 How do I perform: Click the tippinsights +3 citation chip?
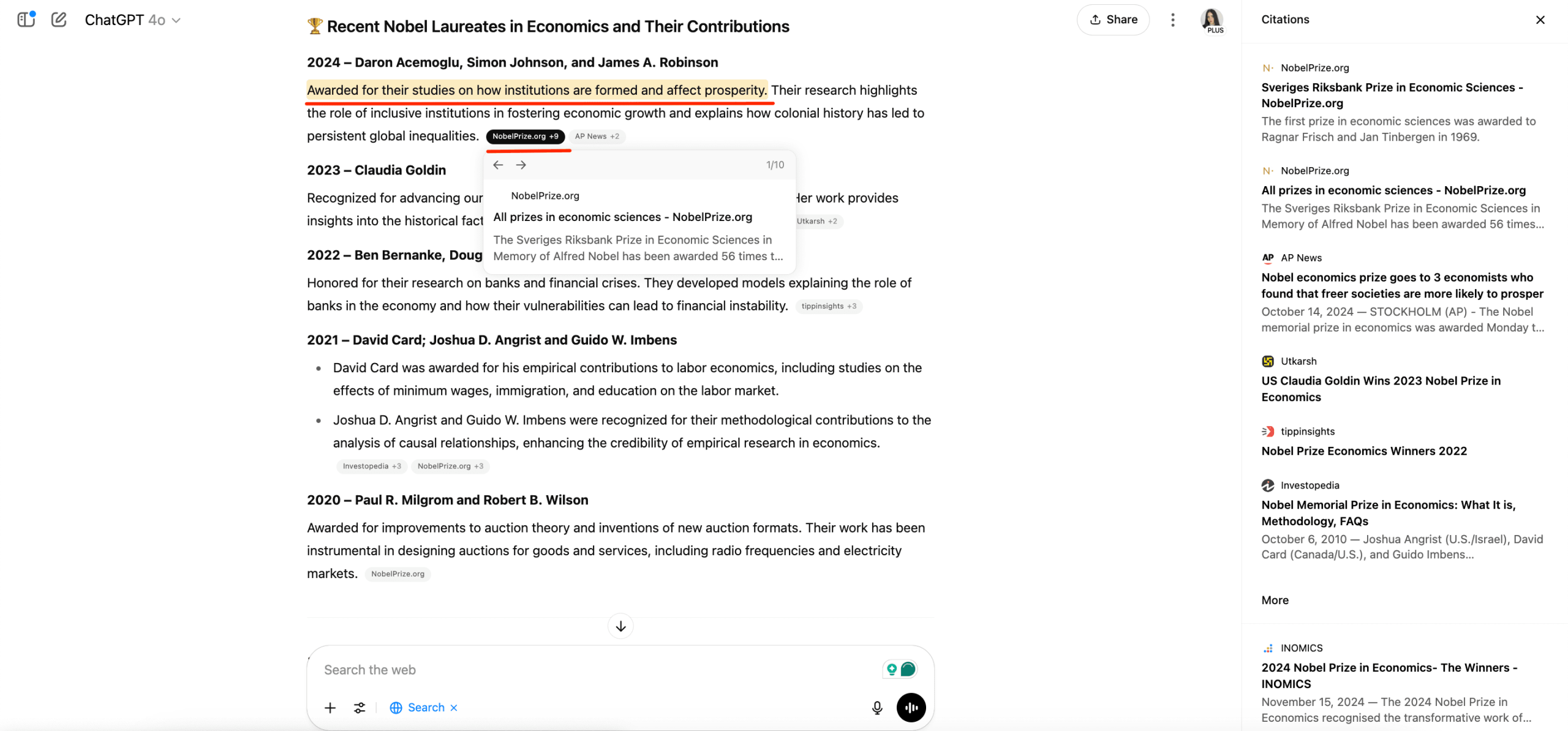pos(828,306)
